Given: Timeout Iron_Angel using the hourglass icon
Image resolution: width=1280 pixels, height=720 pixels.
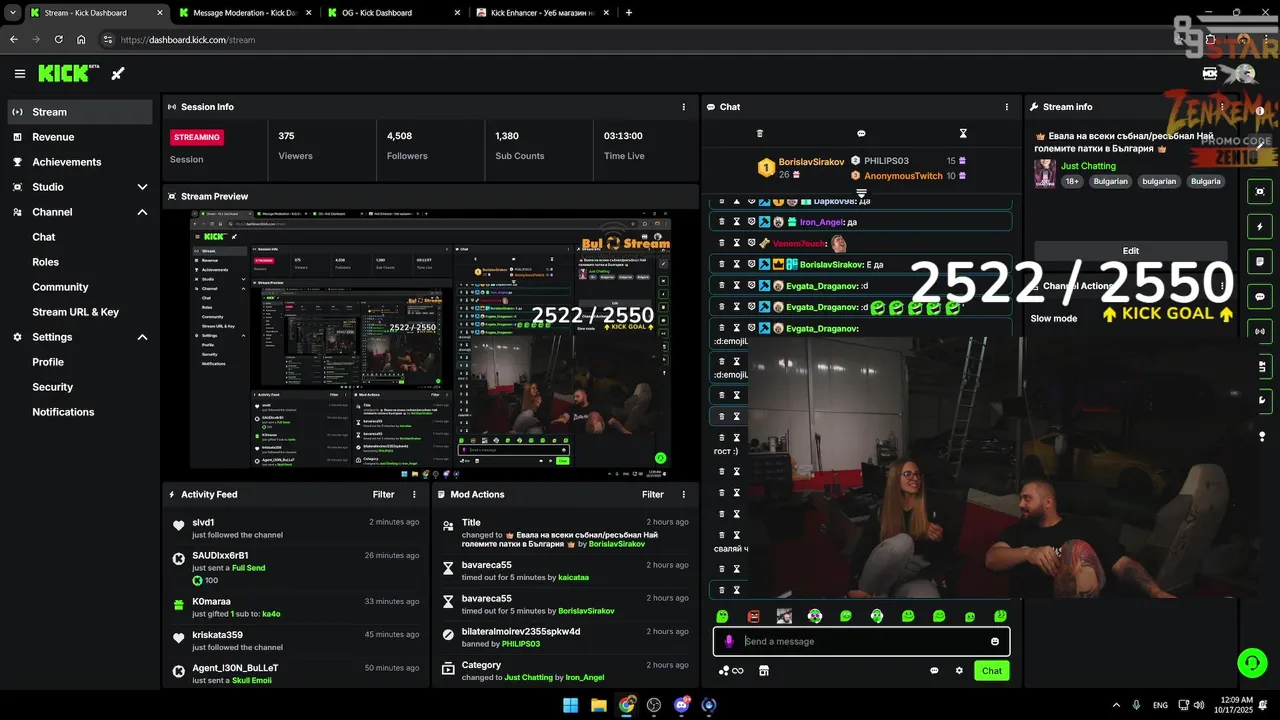Looking at the screenshot, I should tap(736, 222).
